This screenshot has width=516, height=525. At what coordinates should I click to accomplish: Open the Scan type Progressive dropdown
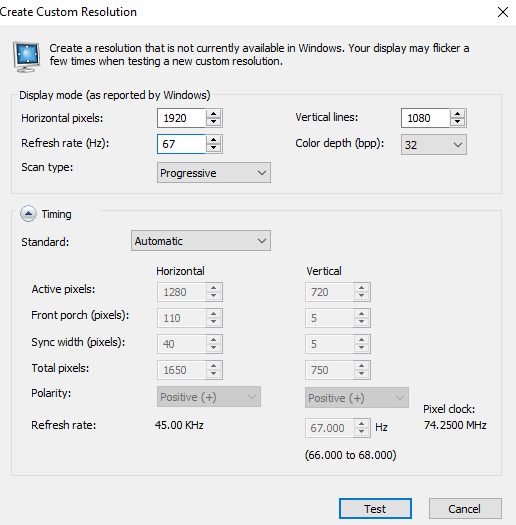point(214,173)
